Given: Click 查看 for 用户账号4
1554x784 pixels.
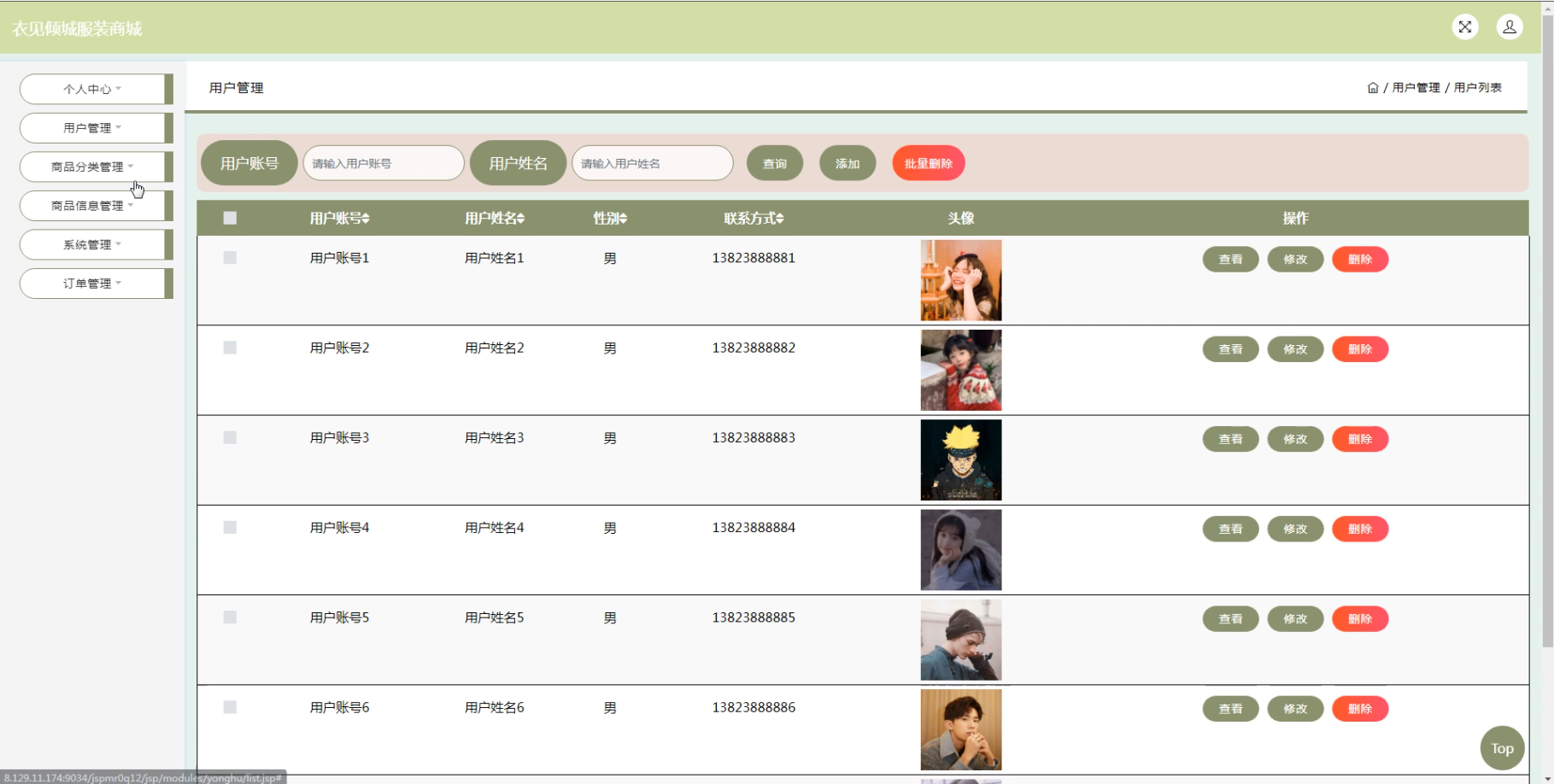Looking at the screenshot, I should (x=1230, y=529).
